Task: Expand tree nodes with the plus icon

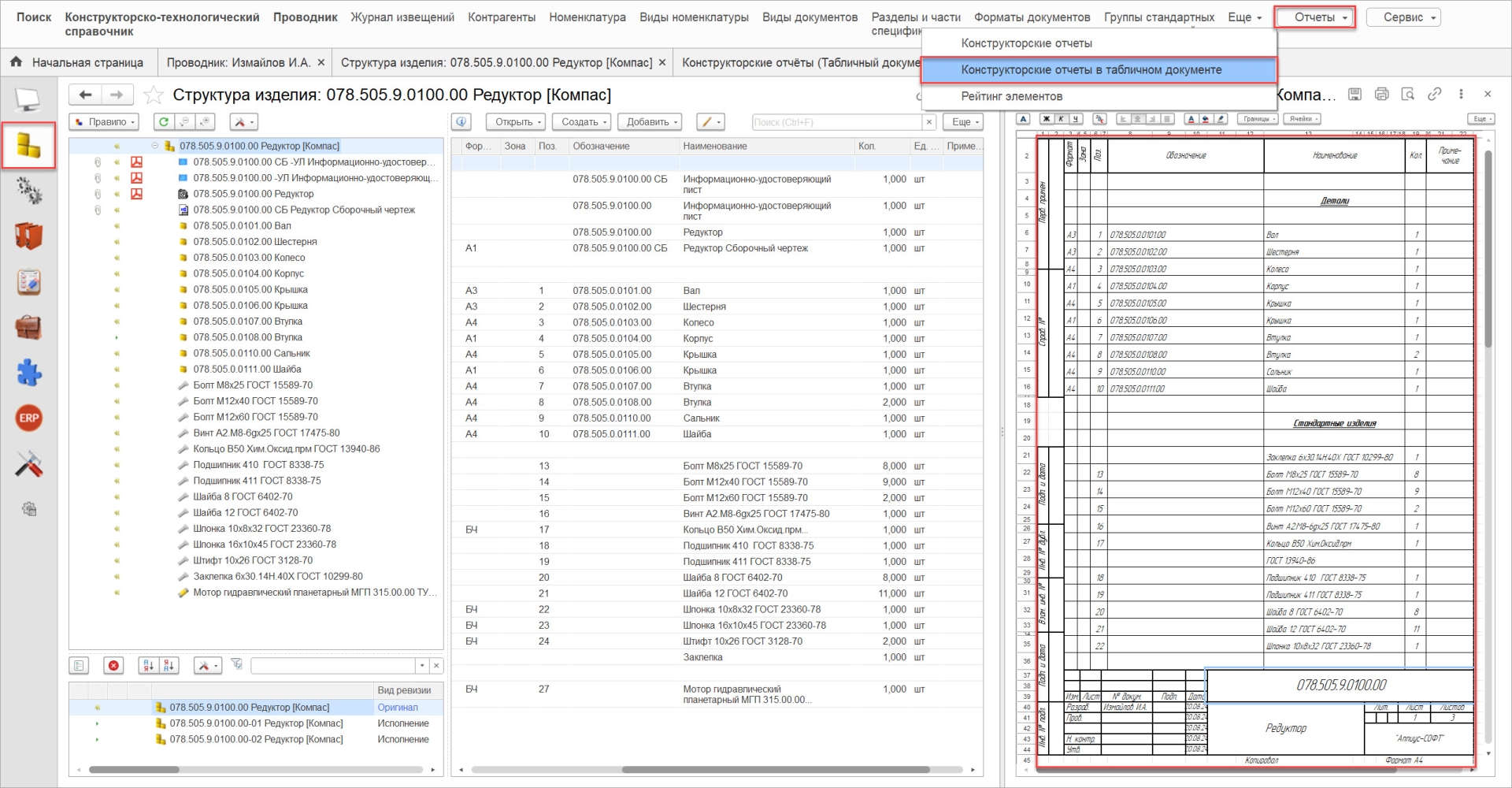Action: tap(206, 121)
